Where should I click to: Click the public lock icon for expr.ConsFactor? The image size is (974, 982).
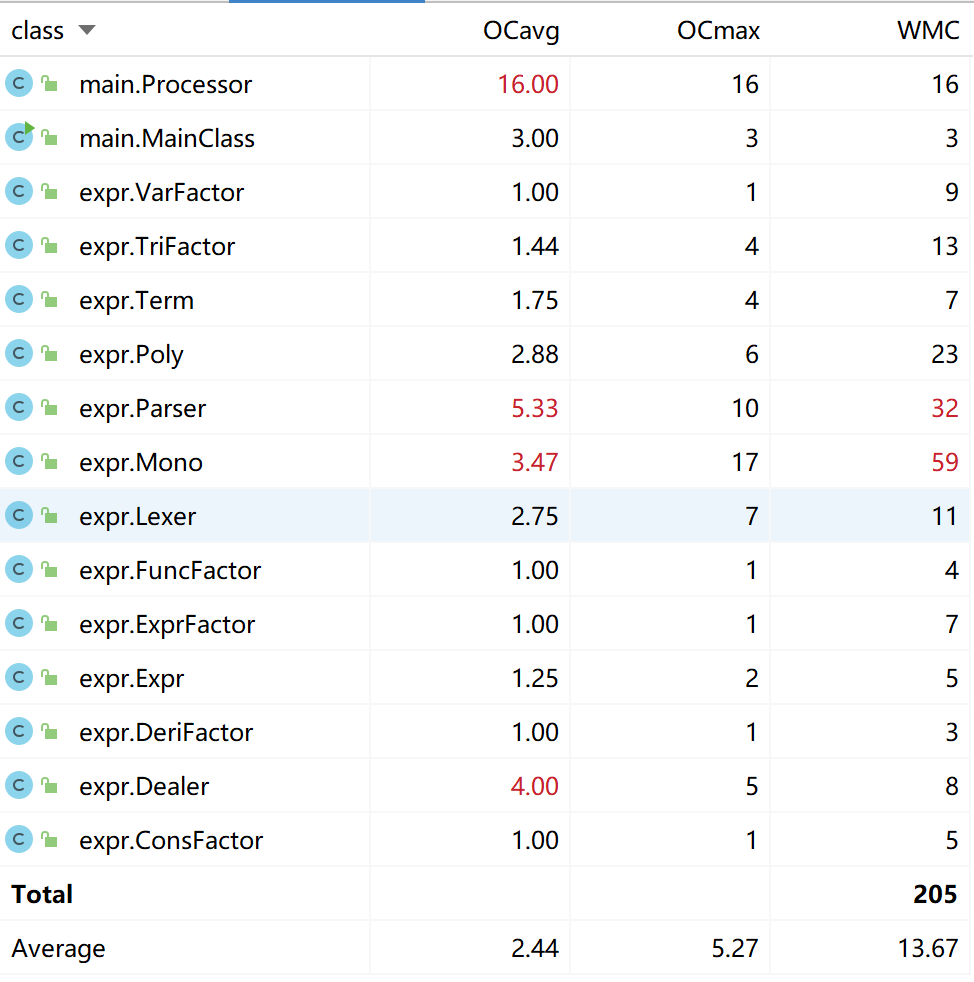pos(49,839)
